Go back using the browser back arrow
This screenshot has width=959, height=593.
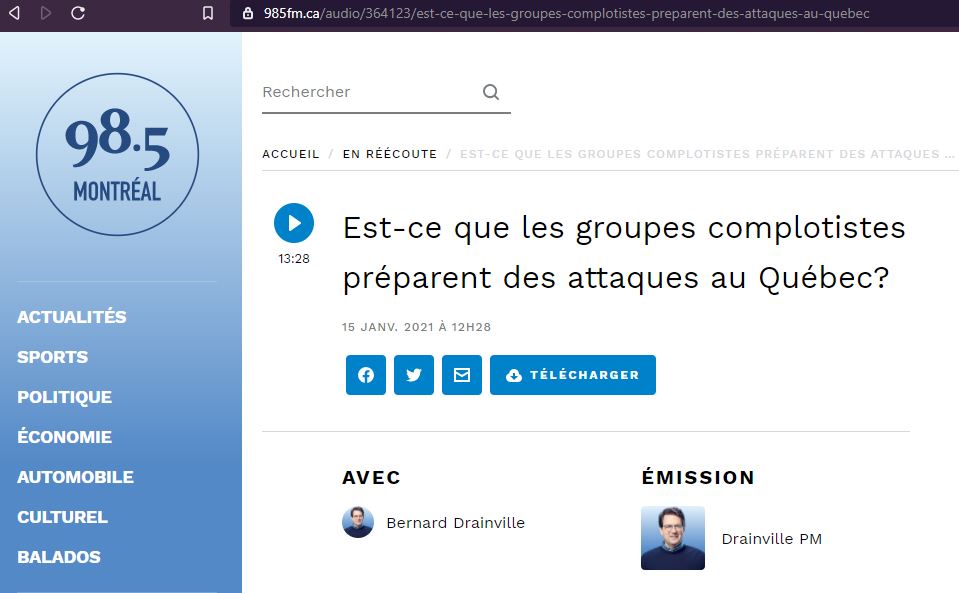14,13
